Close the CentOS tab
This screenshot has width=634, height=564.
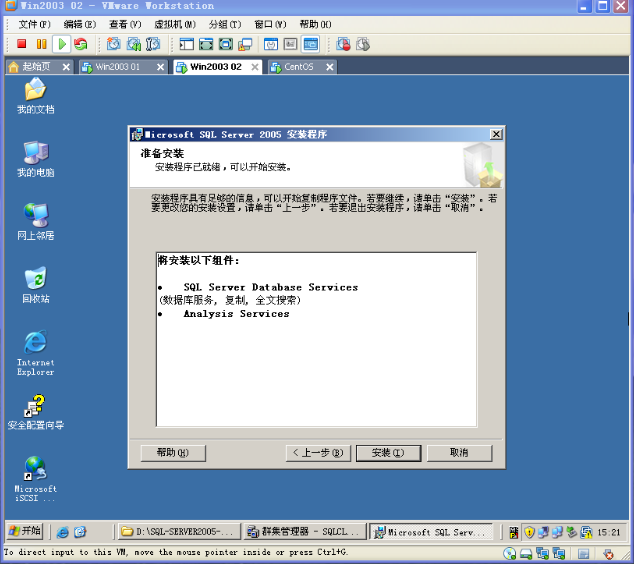(330, 67)
